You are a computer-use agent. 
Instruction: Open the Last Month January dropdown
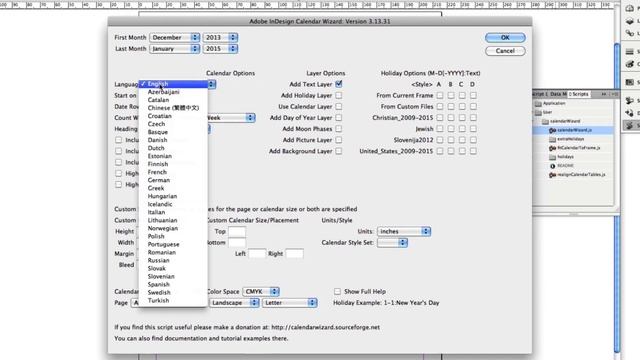[x=174, y=49]
